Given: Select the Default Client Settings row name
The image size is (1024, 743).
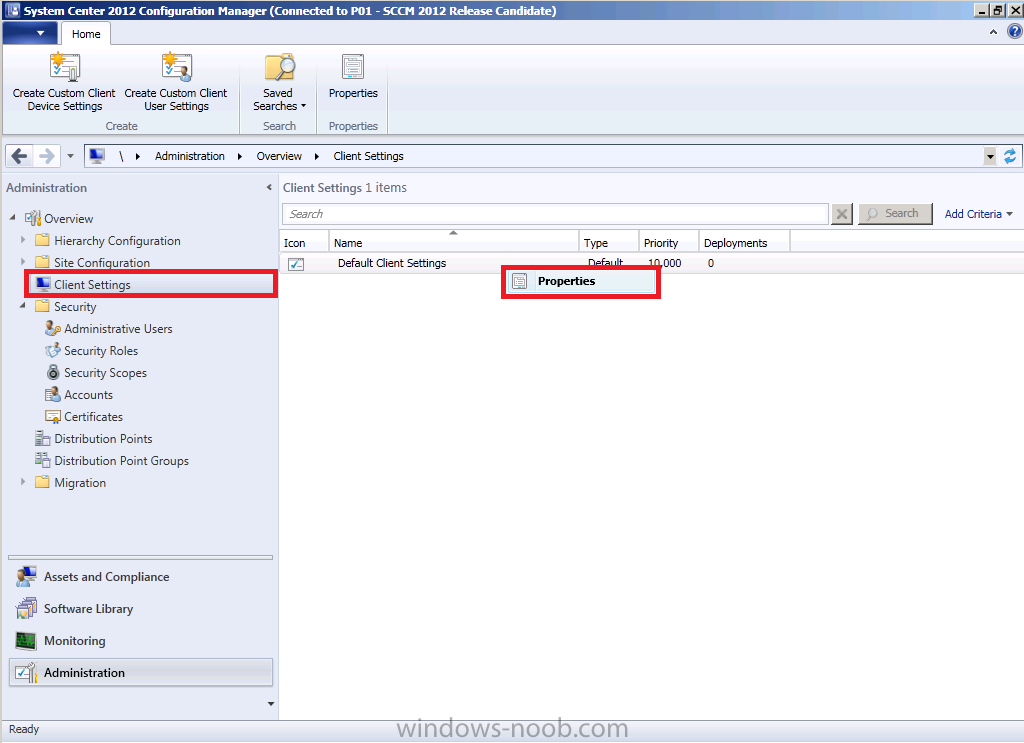Looking at the screenshot, I should coord(392,263).
